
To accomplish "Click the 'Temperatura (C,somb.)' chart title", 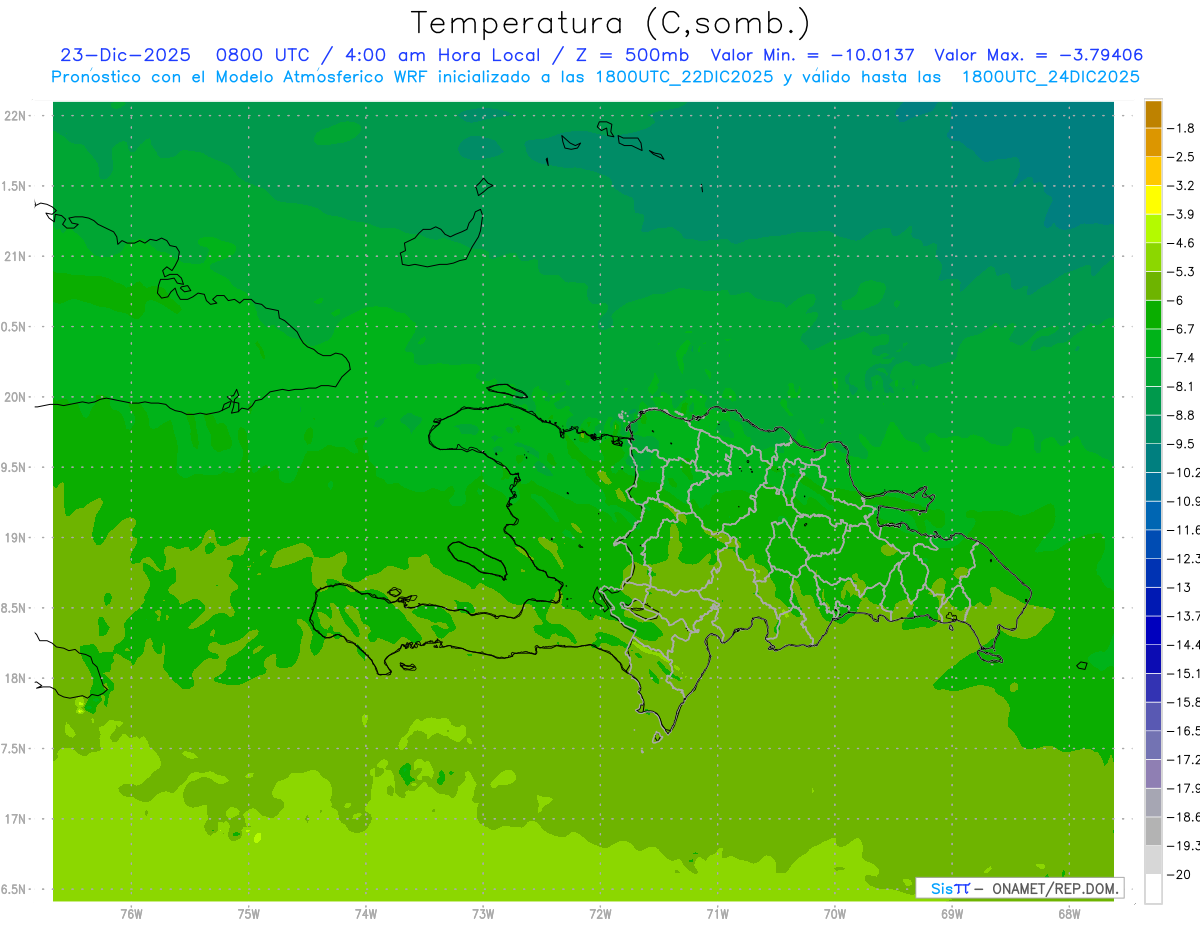I will (x=611, y=23).
